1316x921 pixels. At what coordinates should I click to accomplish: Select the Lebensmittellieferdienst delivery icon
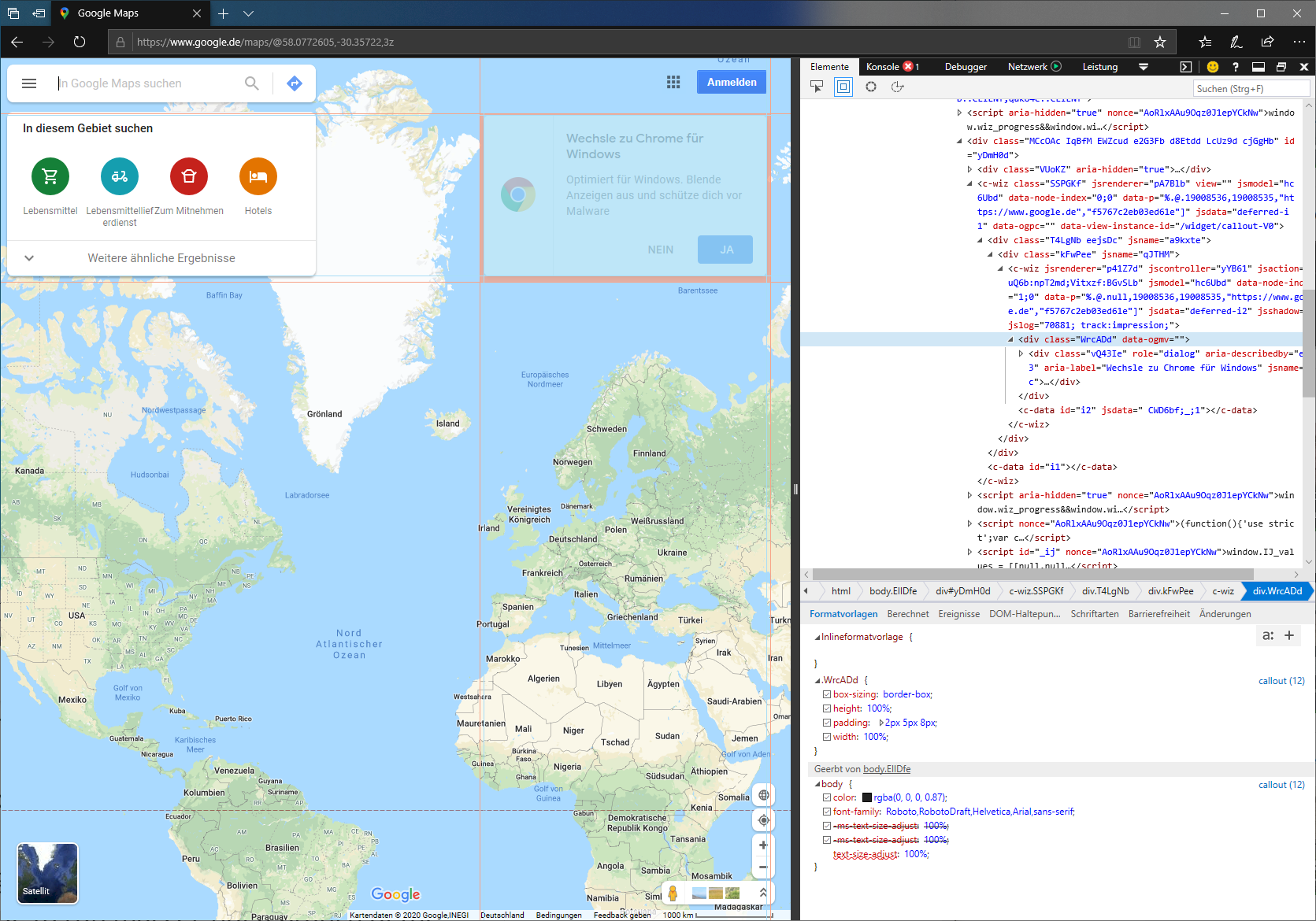click(120, 176)
